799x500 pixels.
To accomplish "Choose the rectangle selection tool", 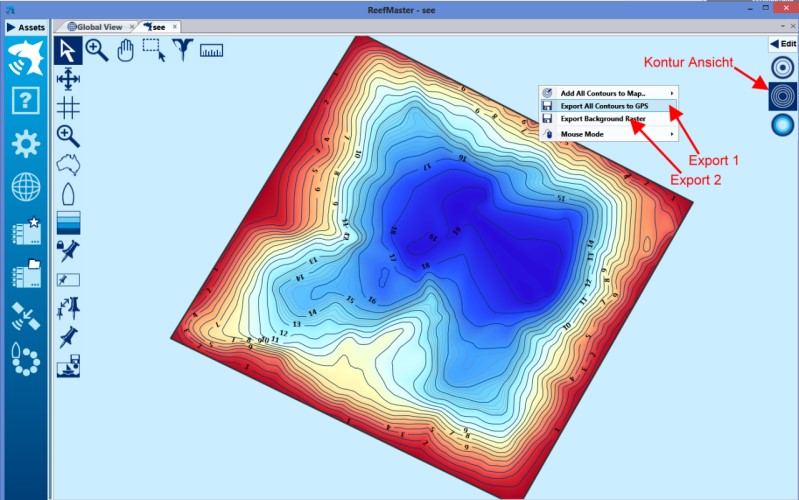I will coord(154,50).
